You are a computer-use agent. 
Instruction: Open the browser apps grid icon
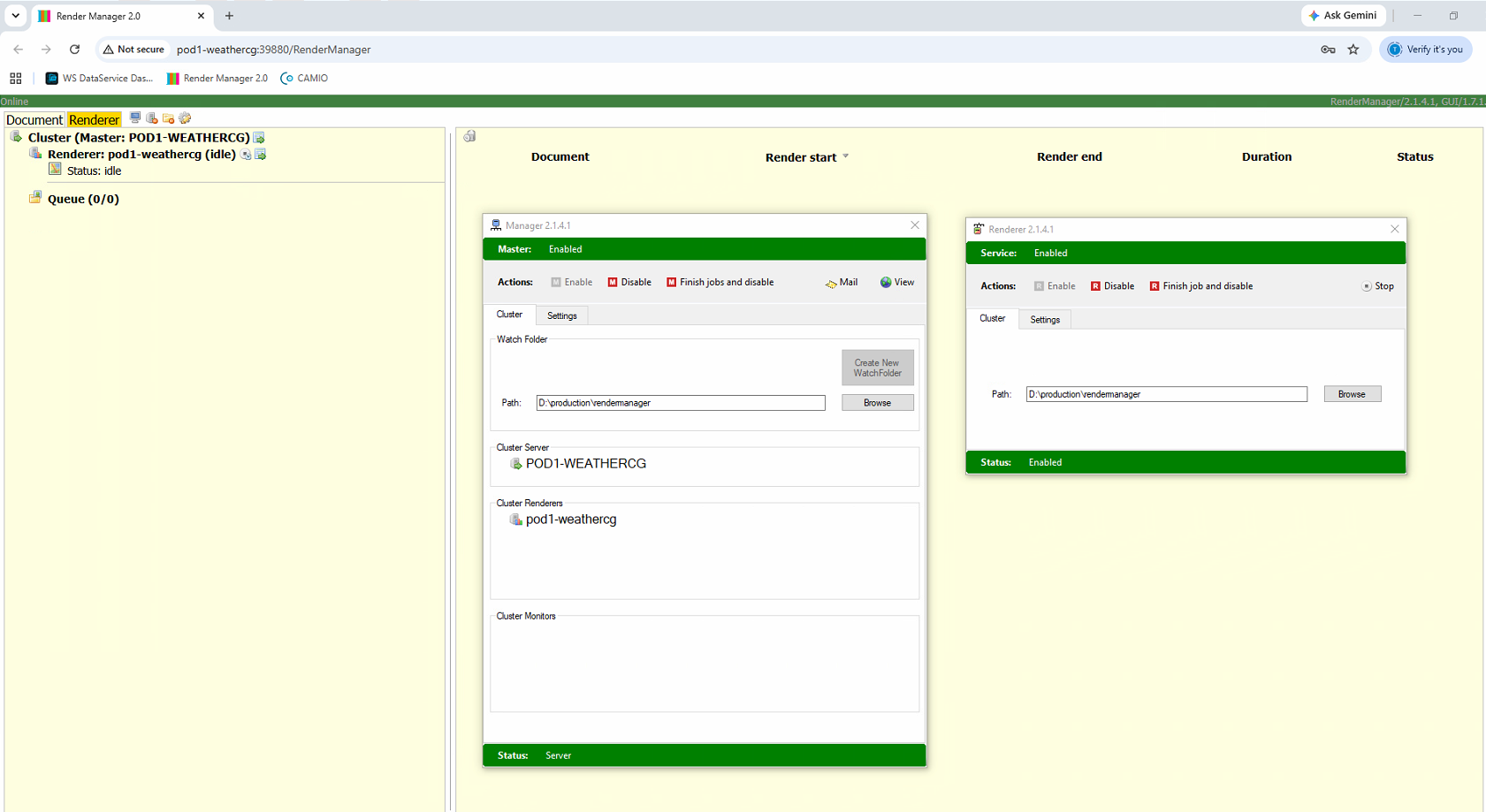pos(16,79)
